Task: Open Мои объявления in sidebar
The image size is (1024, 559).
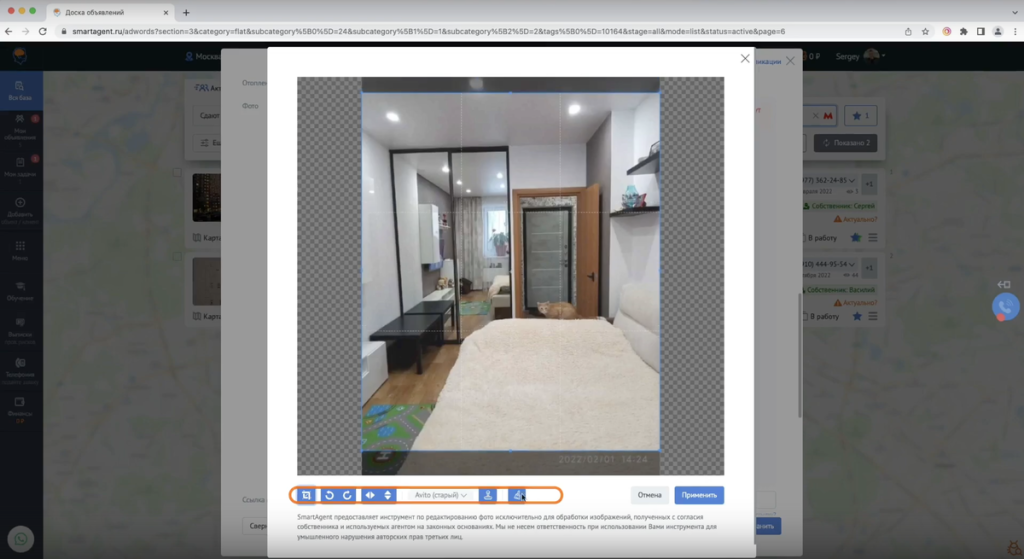Action: [20, 127]
